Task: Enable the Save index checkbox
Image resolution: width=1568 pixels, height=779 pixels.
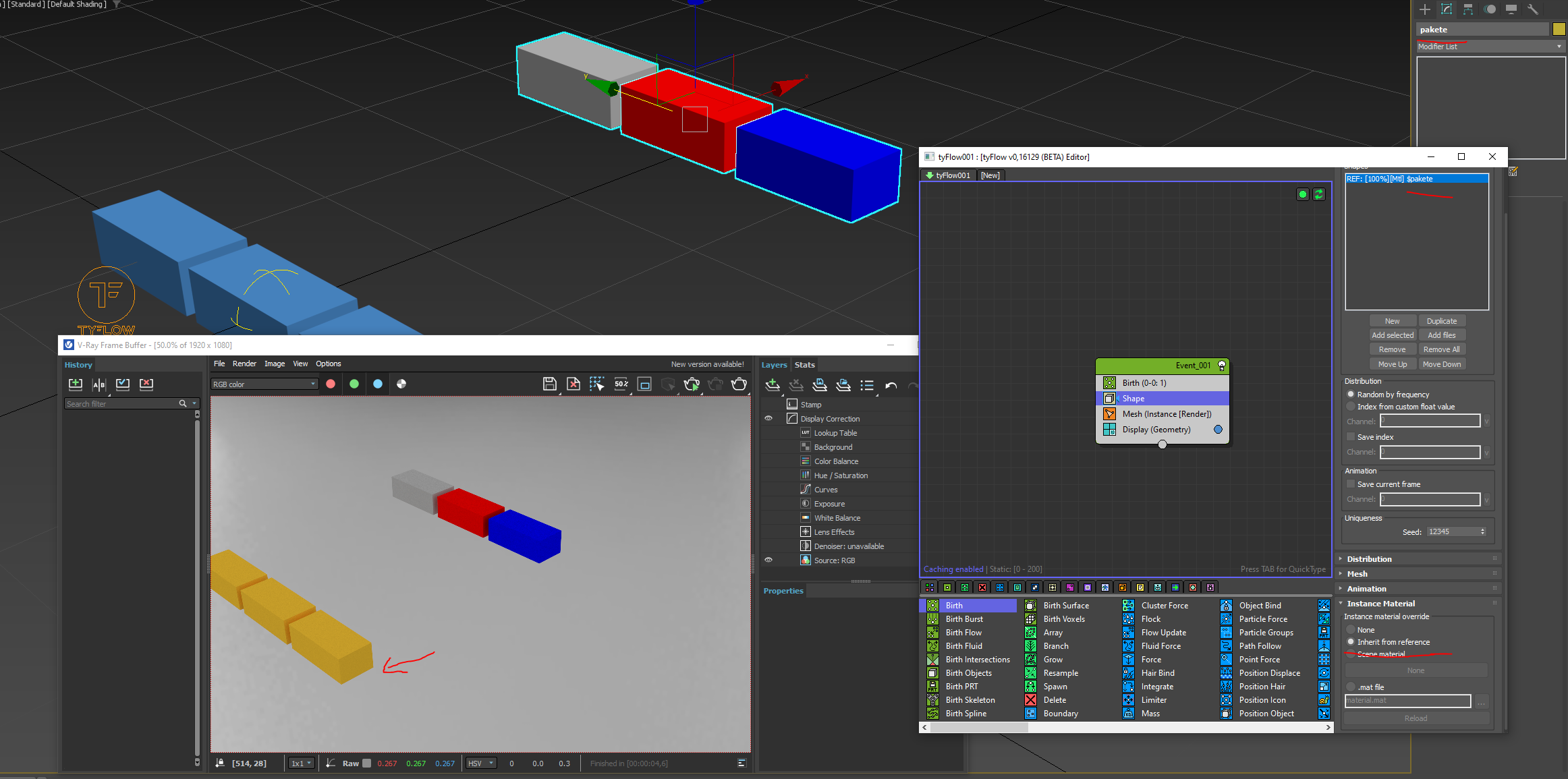Action: [x=1351, y=437]
